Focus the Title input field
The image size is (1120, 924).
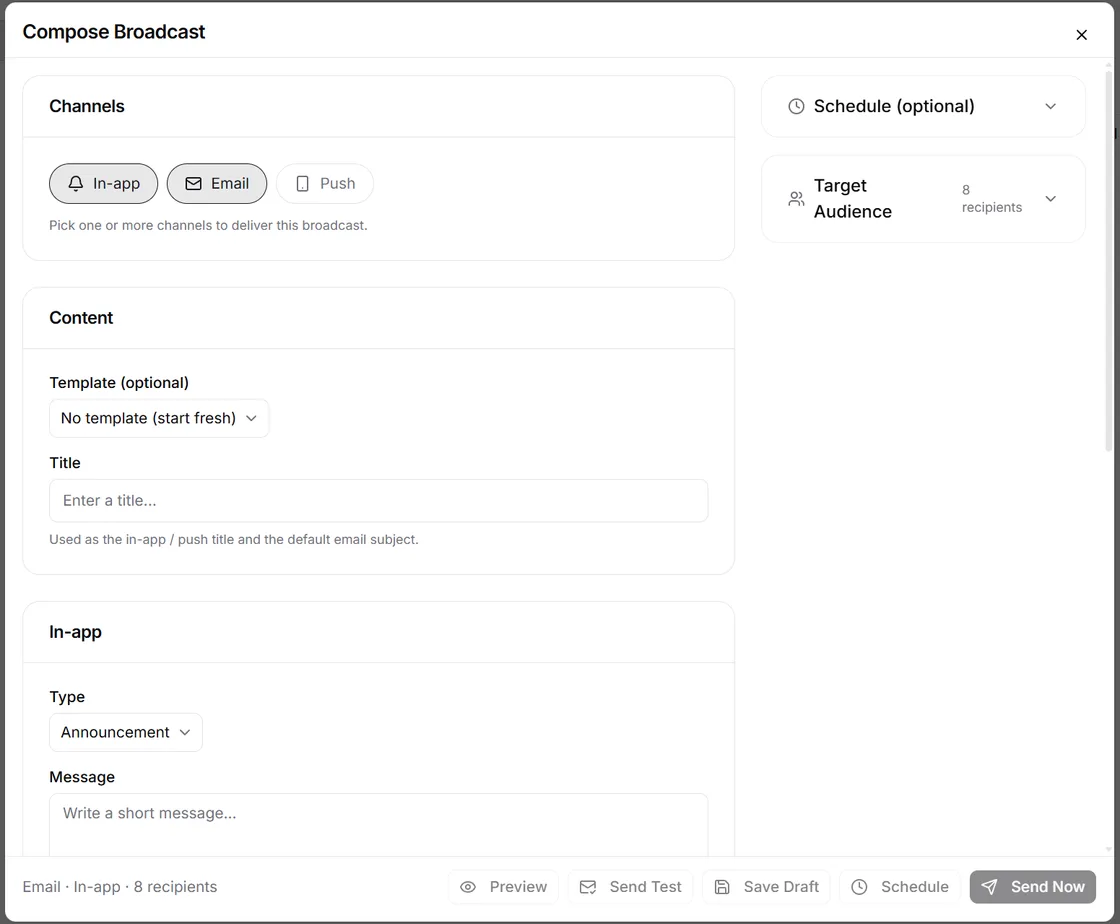coord(379,501)
